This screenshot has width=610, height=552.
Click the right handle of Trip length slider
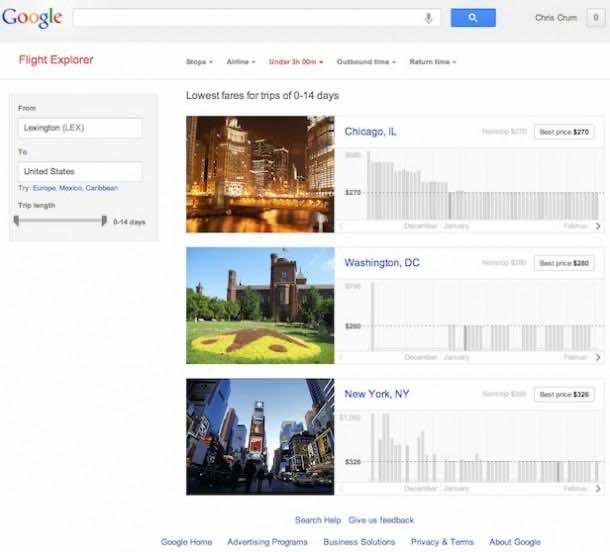[x=104, y=220]
